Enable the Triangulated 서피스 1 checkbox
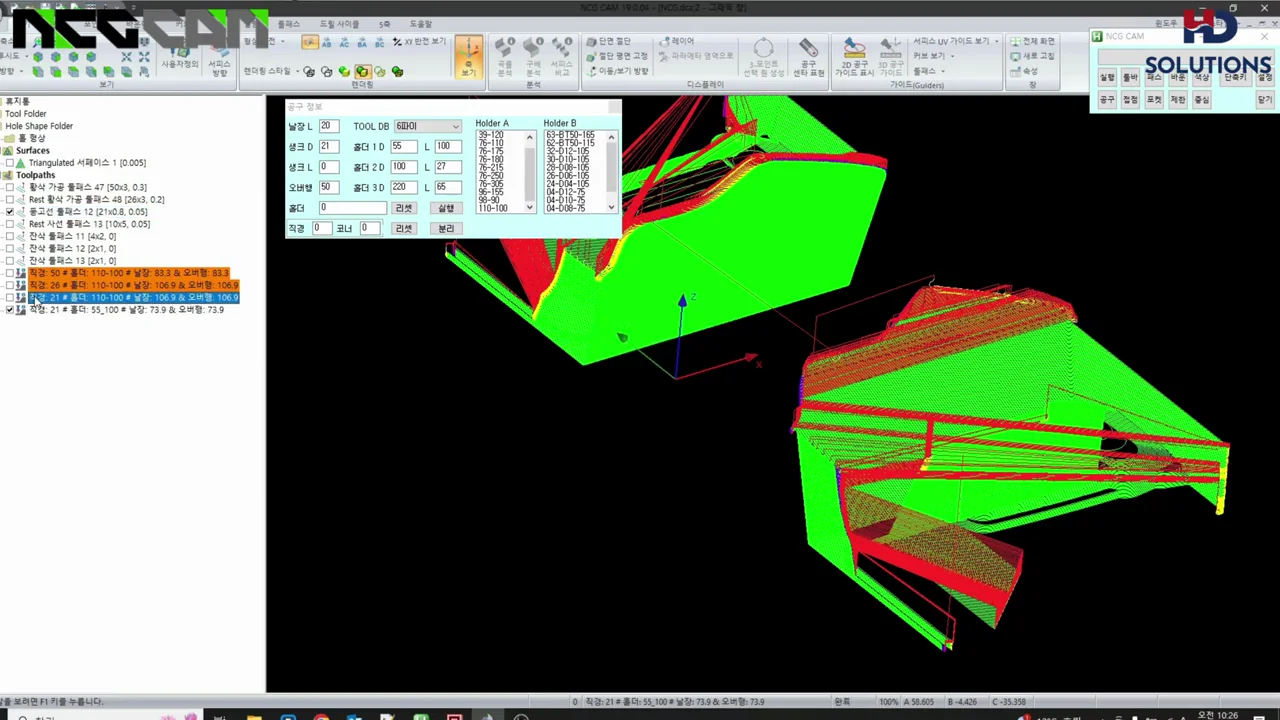This screenshot has width=1280, height=720. (x=10, y=163)
